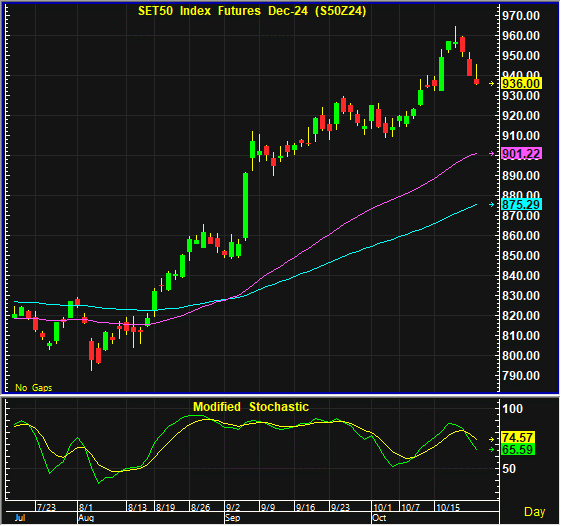The width and height of the screenshot is (561, 526).
Task: Select the 9/23 date marker
Action: pos(340,507)
